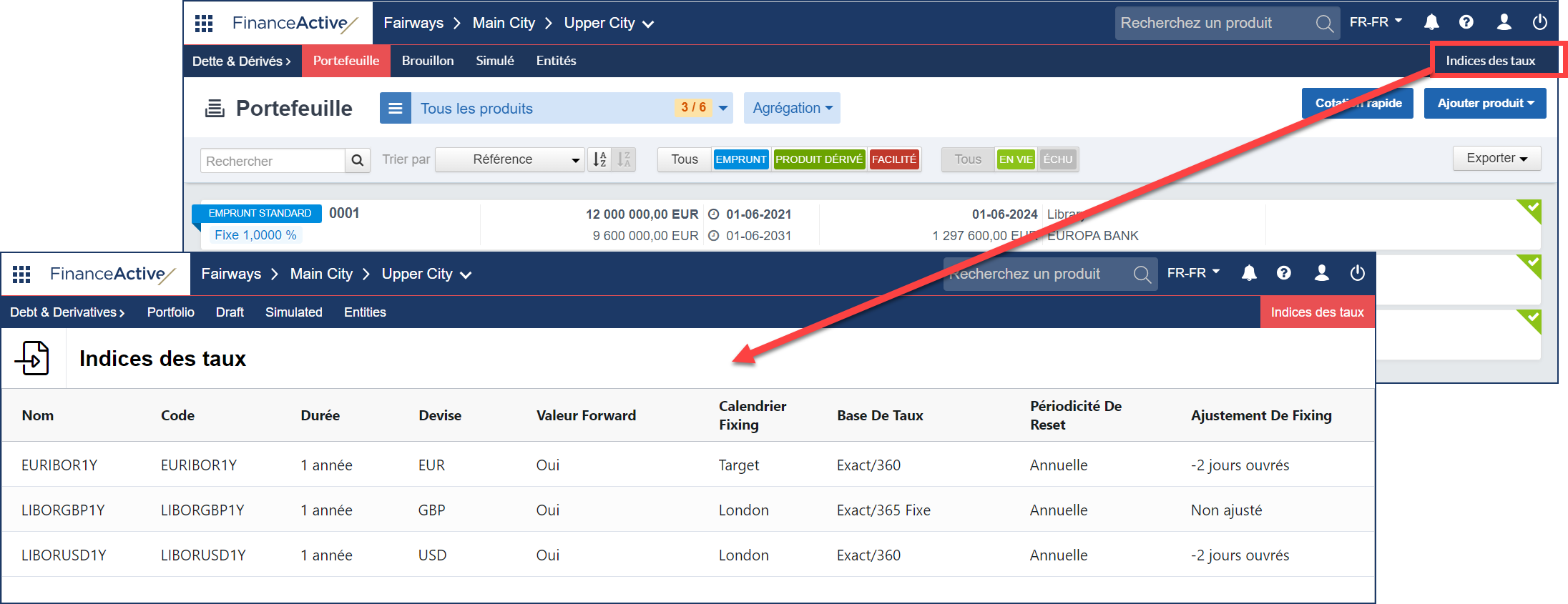Switch to the Brouillon tab
The width and height of the screenshot is (1568, 604).
(427, 61)
